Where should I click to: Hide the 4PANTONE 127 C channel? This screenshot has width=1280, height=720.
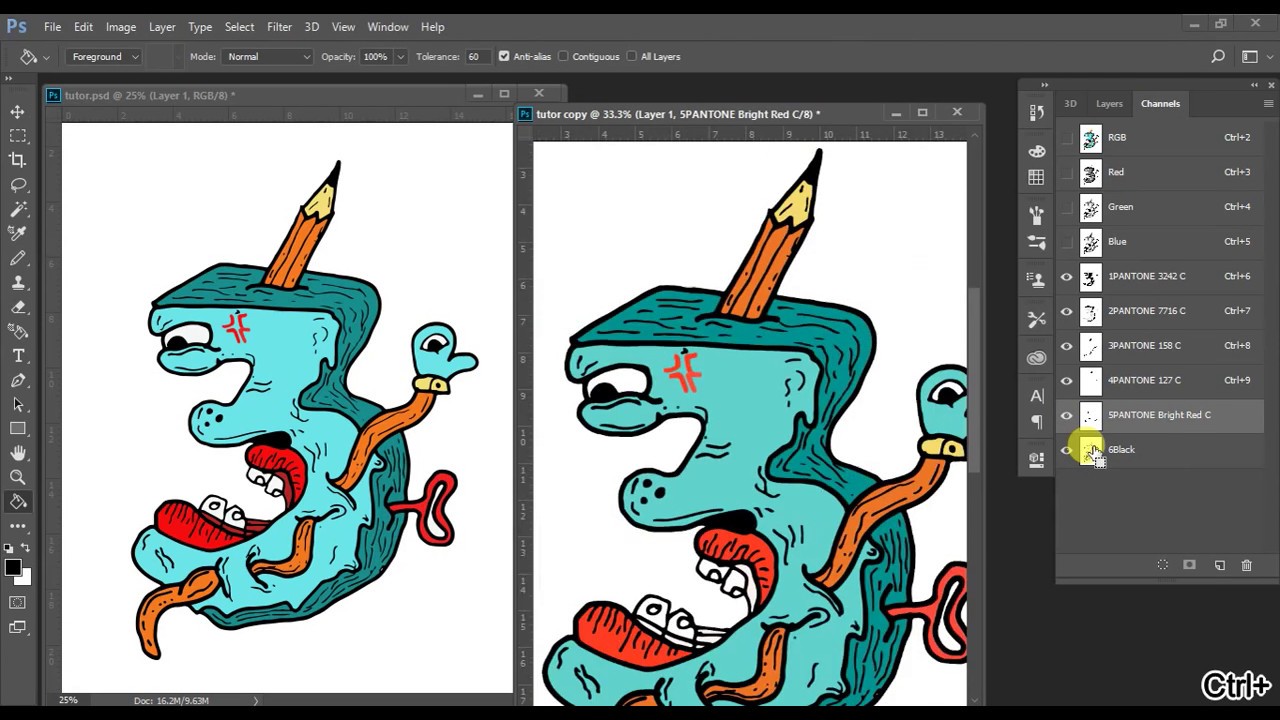1066,381
